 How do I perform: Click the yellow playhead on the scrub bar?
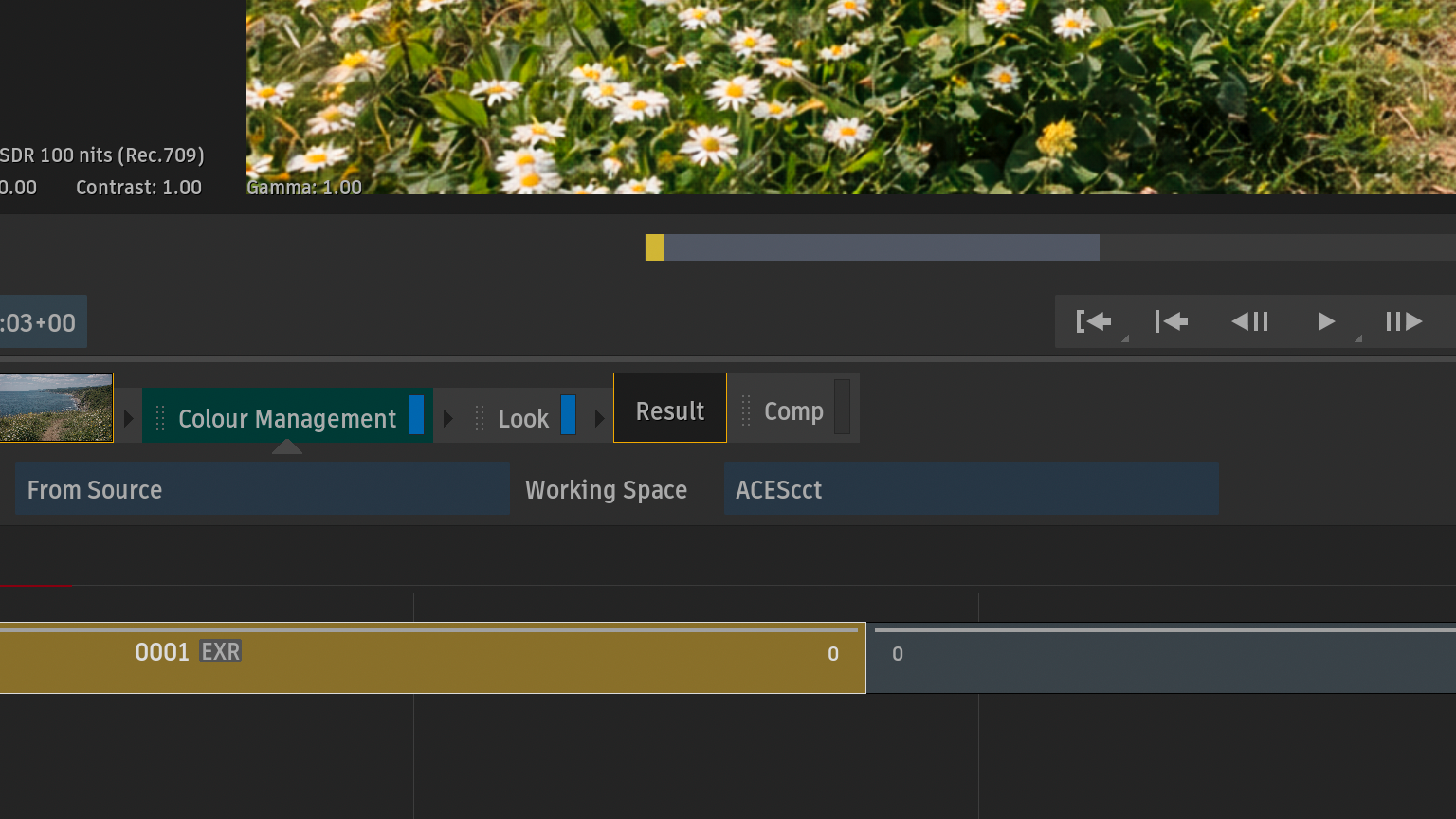655,247
